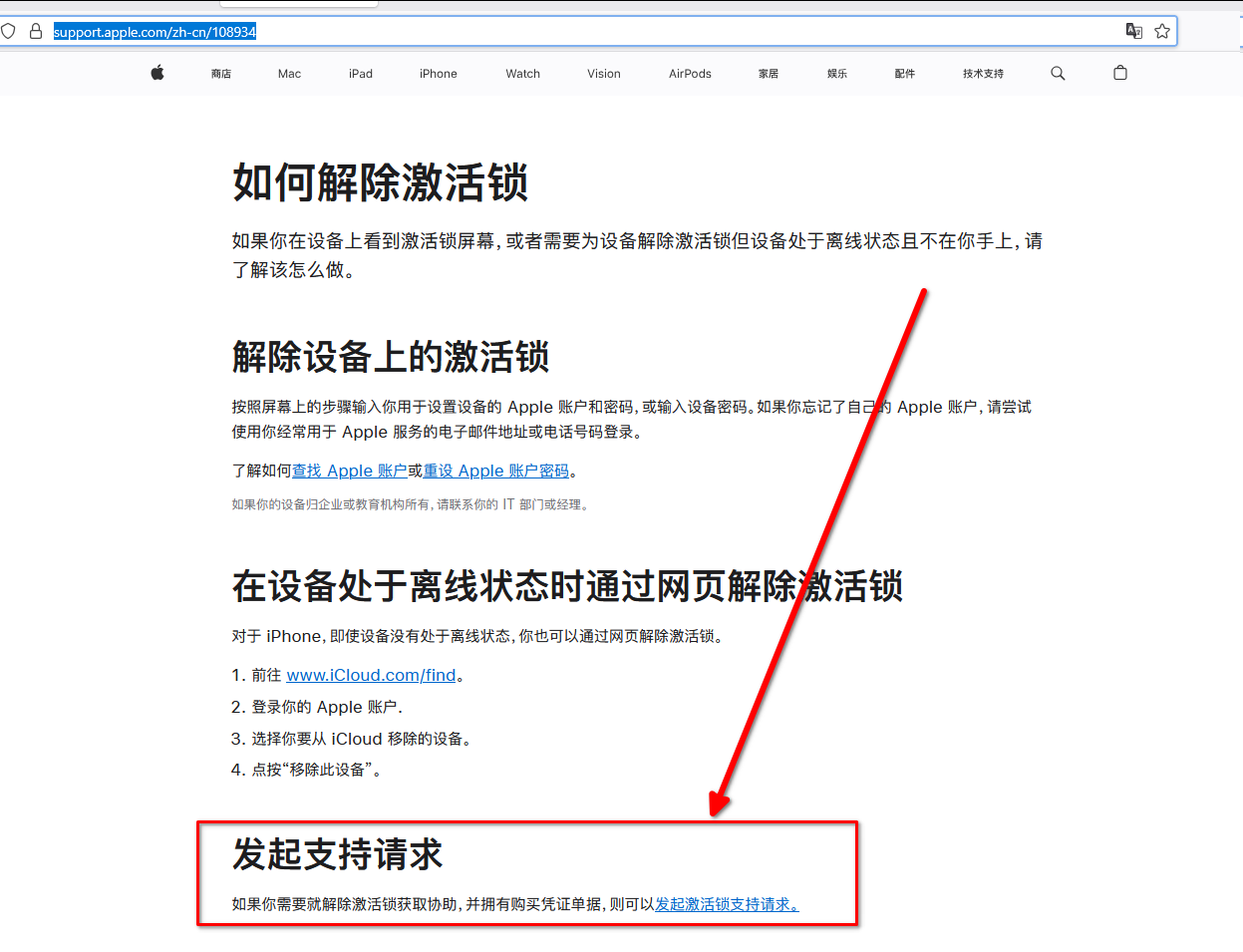Go to the Mac section
Viewport: 1243px width, 952px height.
point(289,74)
